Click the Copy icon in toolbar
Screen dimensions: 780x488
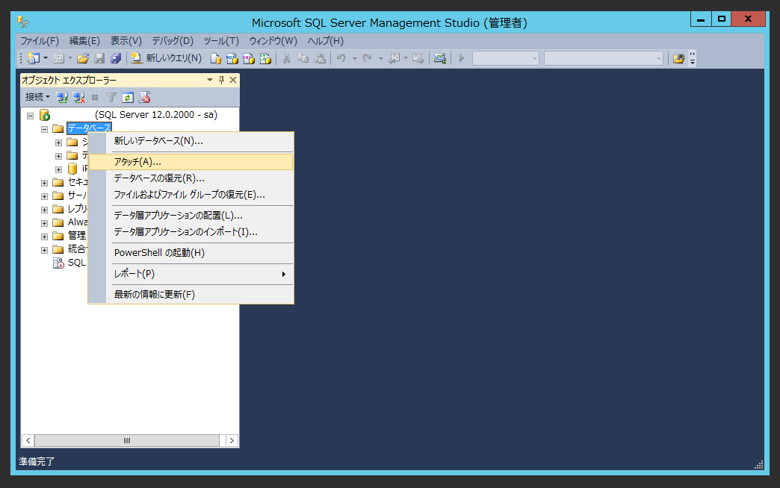tap(303, 59)
